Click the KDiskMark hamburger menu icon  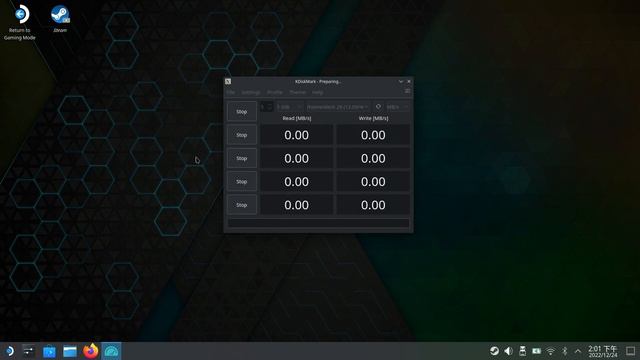[x=407, y=91]
